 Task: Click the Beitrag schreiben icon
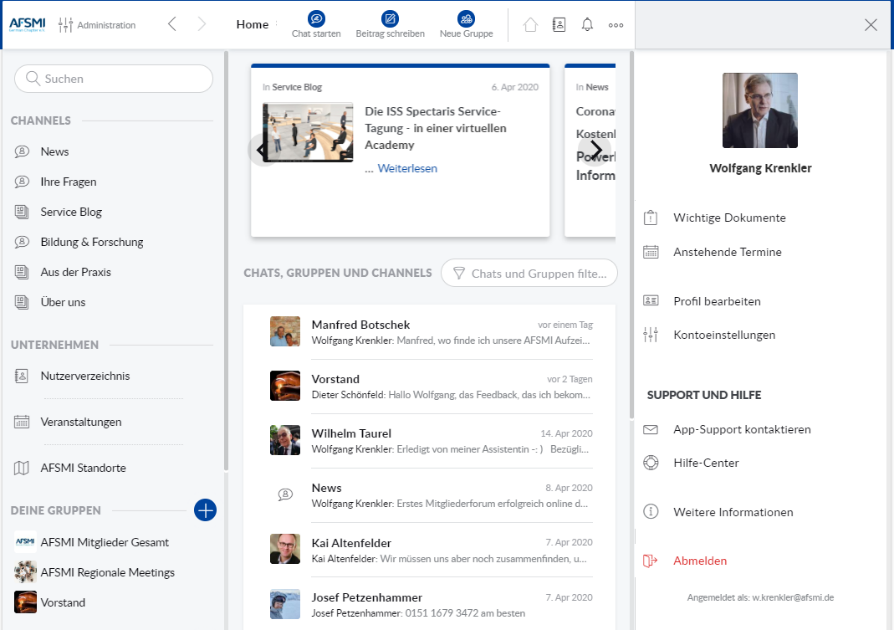390,19
